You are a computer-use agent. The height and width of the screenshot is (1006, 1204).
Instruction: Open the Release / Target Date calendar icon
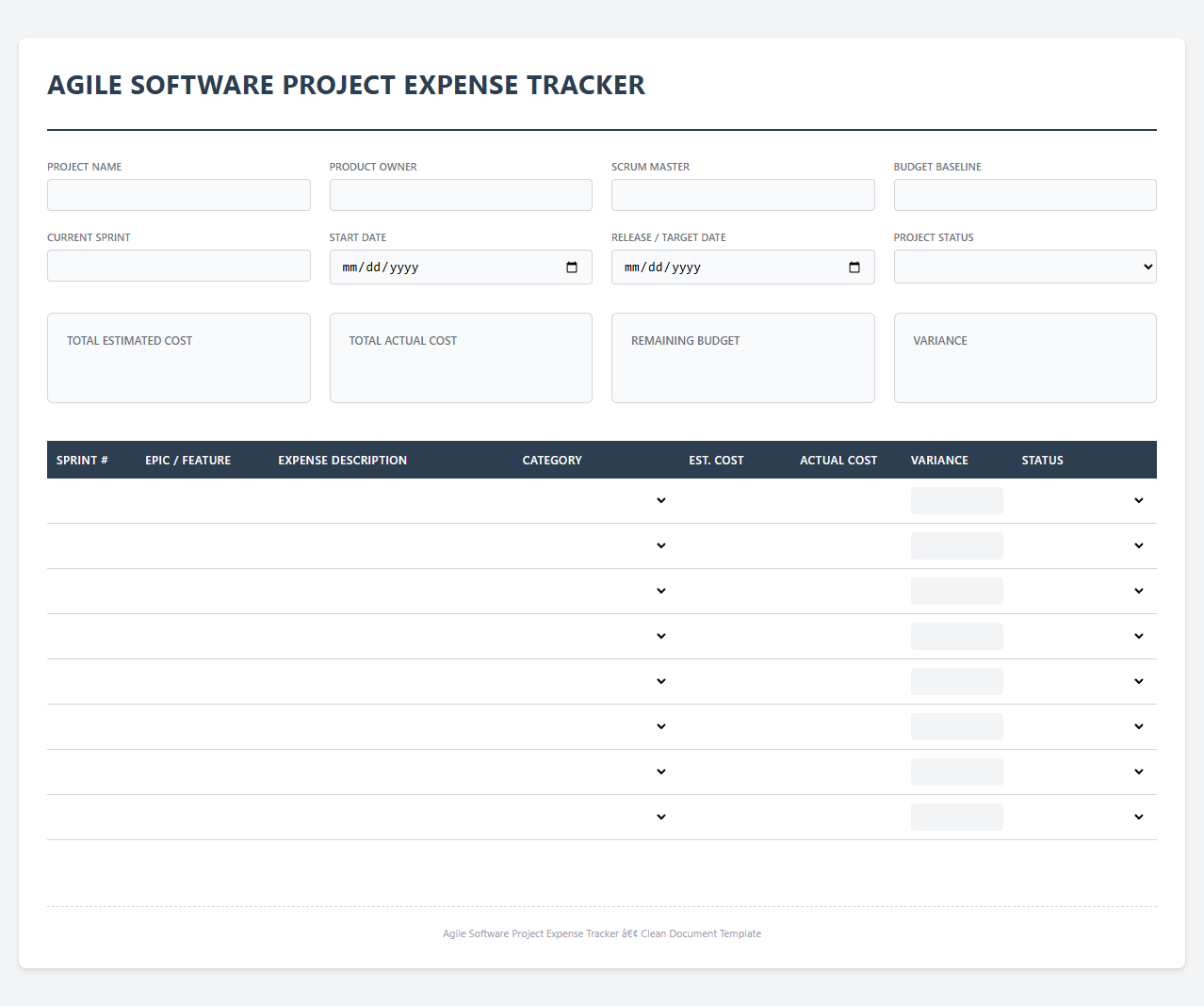854,268
